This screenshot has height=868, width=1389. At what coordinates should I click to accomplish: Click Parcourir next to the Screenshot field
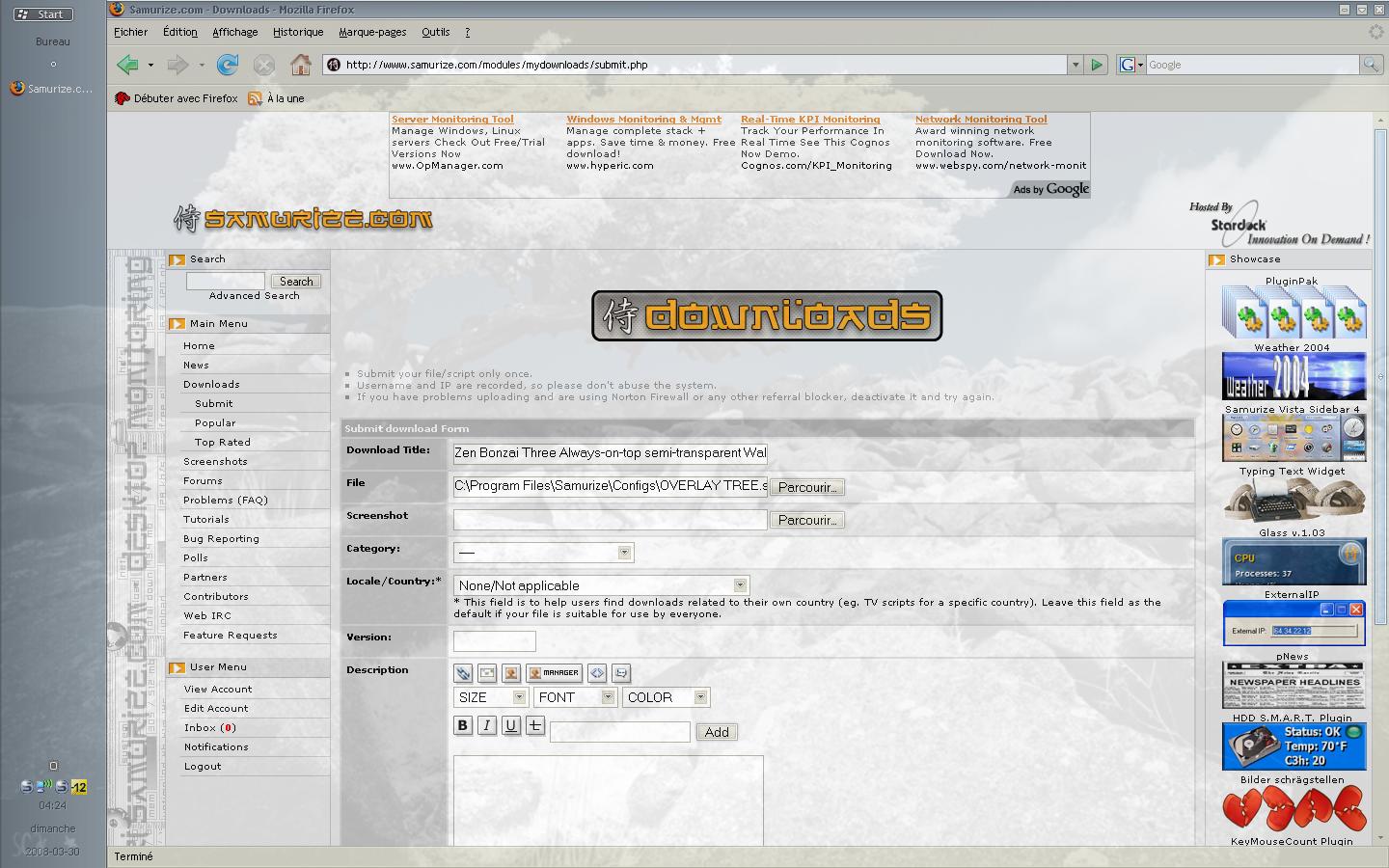point(807,520)
